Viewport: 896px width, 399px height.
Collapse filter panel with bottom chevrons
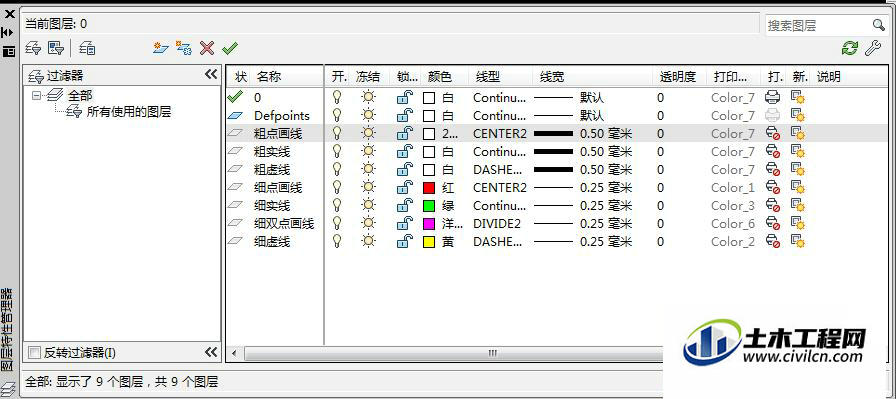pos(211,352)
